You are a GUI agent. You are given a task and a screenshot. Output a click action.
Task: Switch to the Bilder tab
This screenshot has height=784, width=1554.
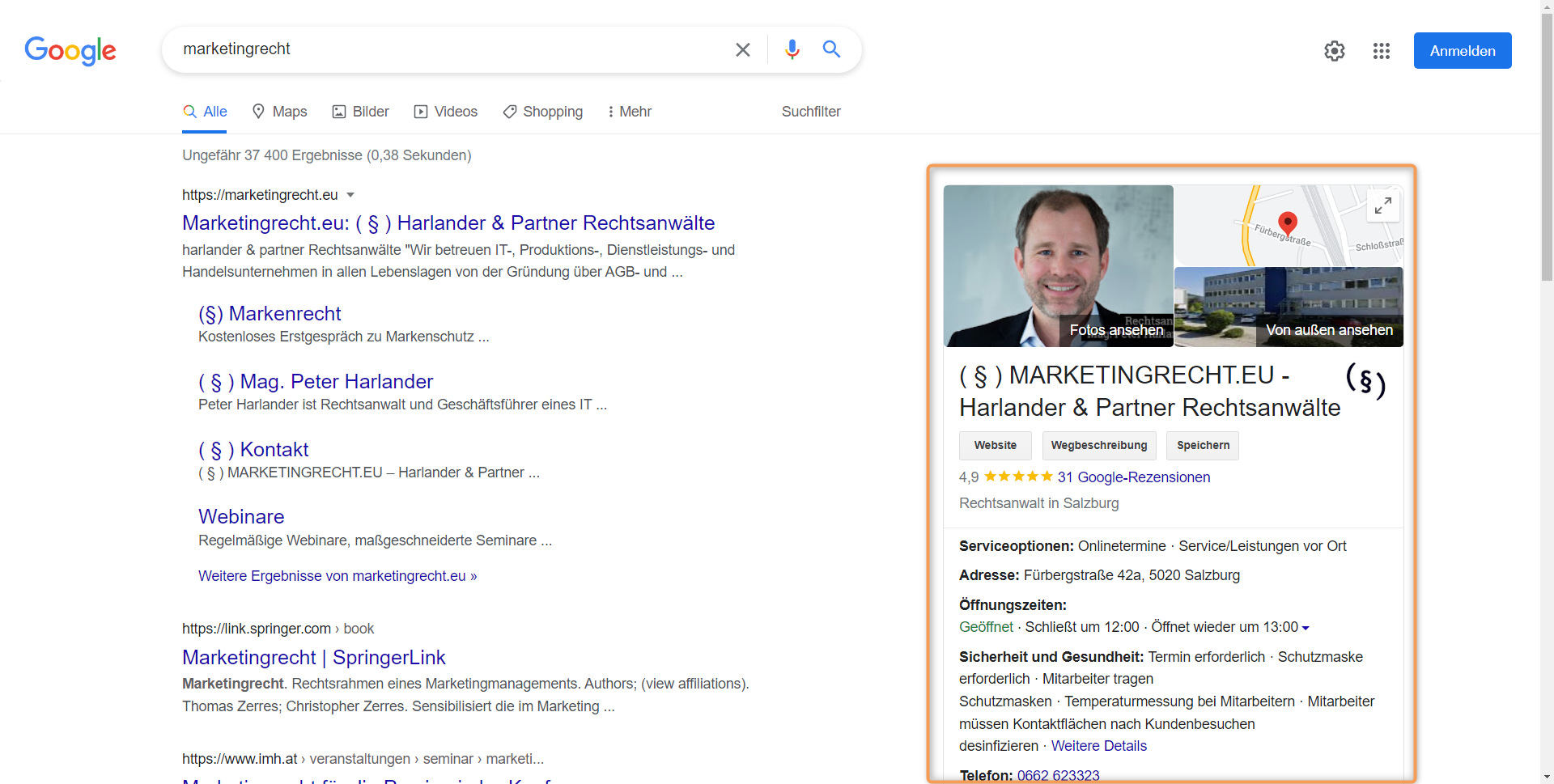(x=361, y=112)
